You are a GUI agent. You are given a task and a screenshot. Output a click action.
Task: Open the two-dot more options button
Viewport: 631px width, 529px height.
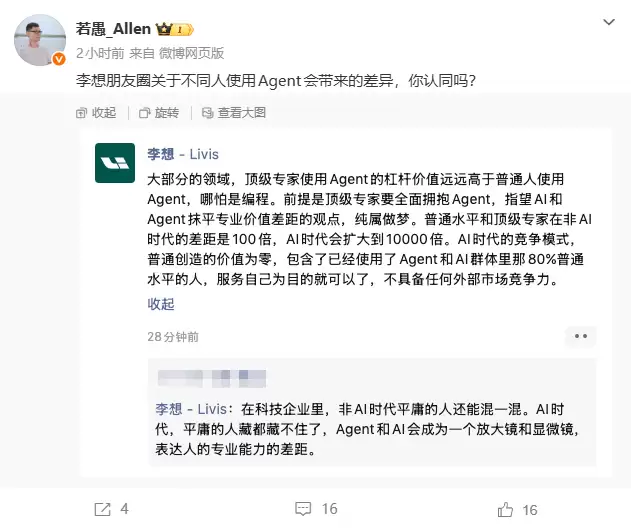(x=582, y=337)
